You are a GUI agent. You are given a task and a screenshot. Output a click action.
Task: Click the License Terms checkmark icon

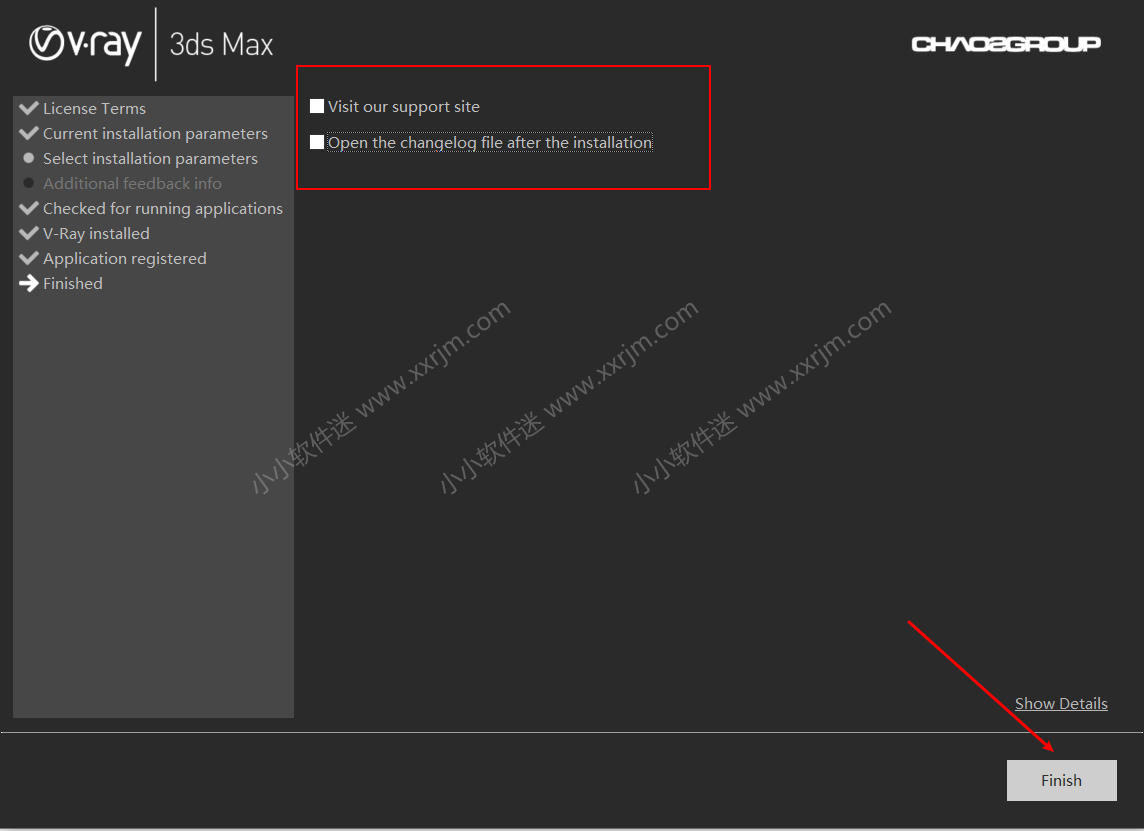click(x=28, y=108)
